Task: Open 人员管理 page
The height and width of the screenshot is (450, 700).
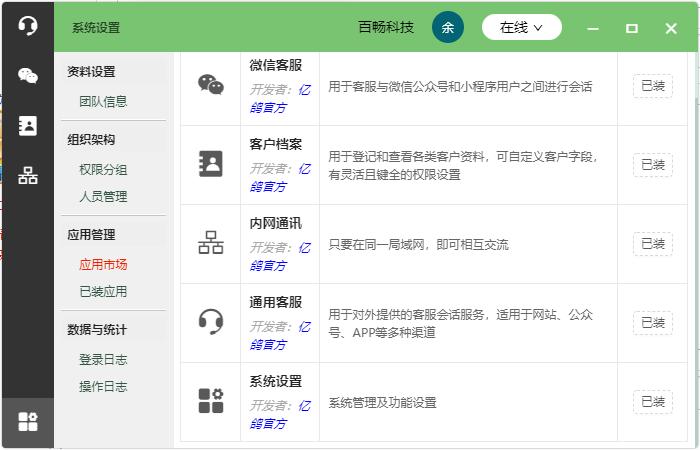Action: pyautogui.click(x=103, y=196)
